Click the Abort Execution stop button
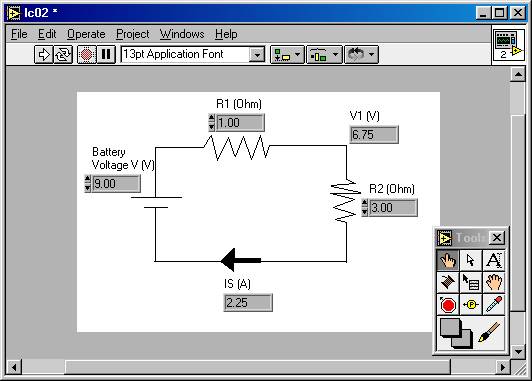Viewport: 532px width, 381px height. click(x=87, y=54)
